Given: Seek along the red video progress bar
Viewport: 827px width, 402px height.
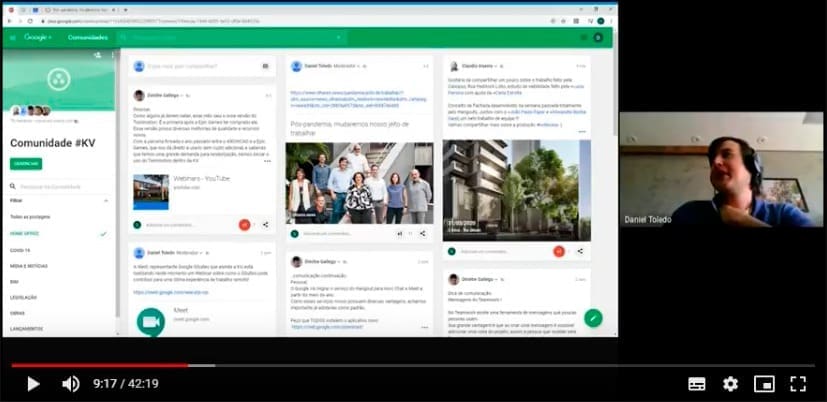Looking at the screenshot, I should click(x=100, y=365).
